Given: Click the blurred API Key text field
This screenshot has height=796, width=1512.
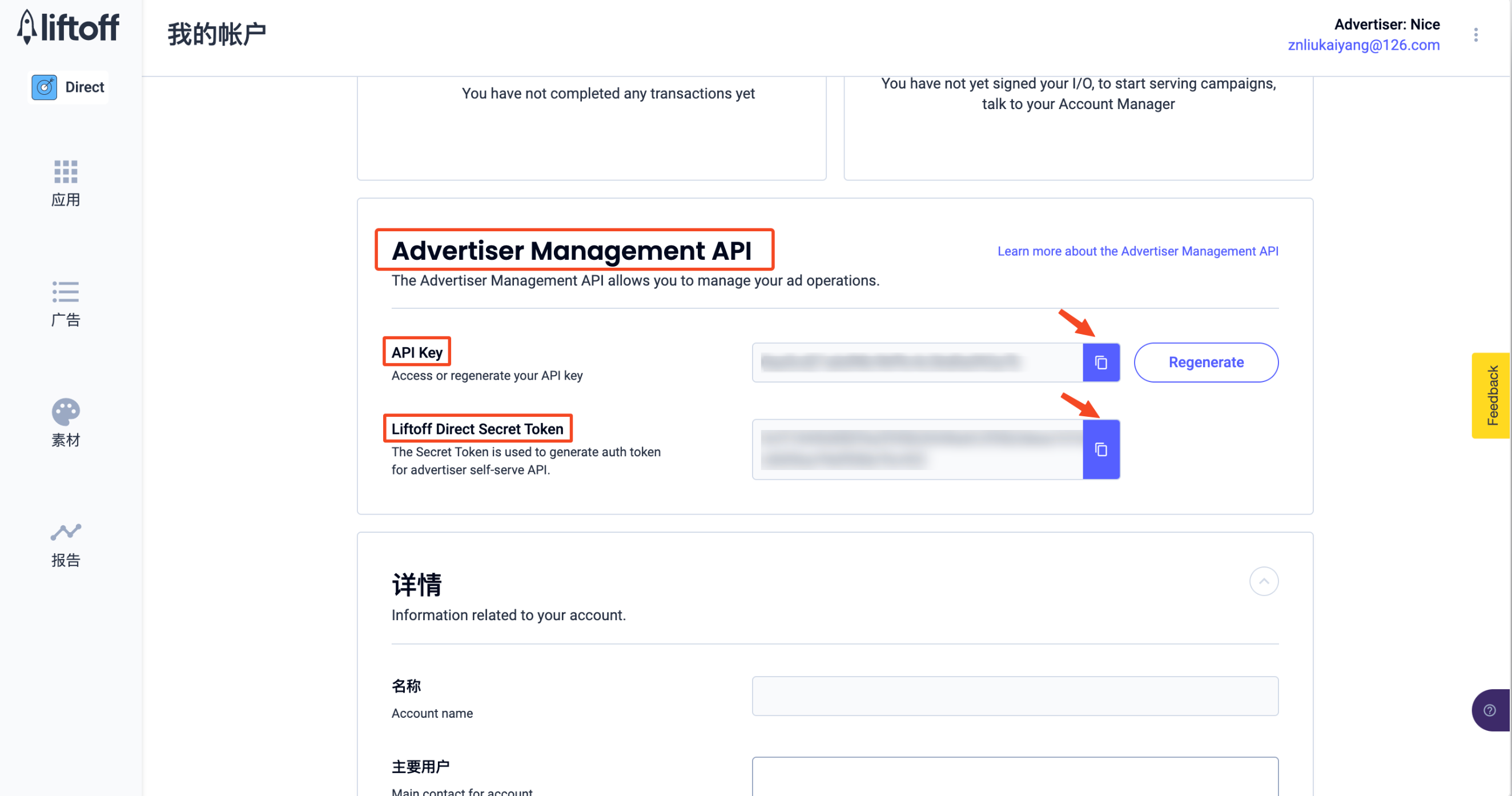Looking at the screenshot, I should 917,363.
